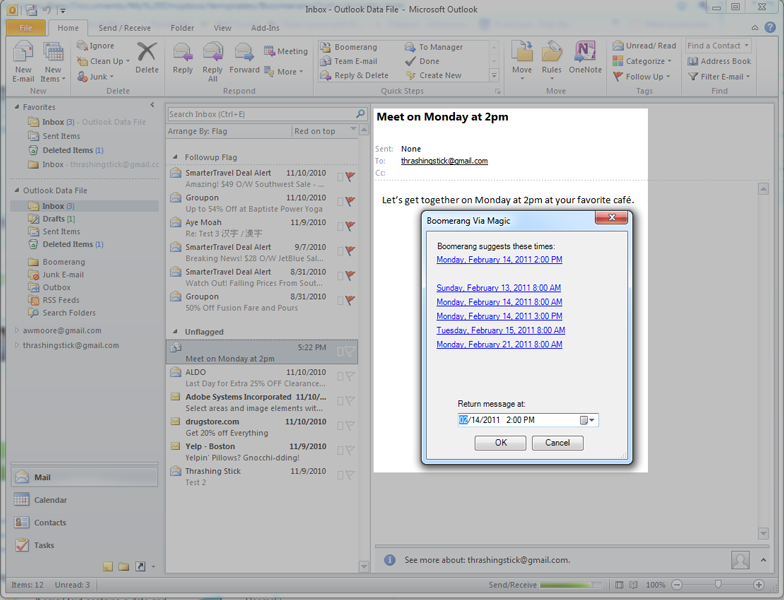Viewport: 784px width, 600px height.
Task: Open the date picker dropdown in Boomerang dialog
Action: point(587,420)
